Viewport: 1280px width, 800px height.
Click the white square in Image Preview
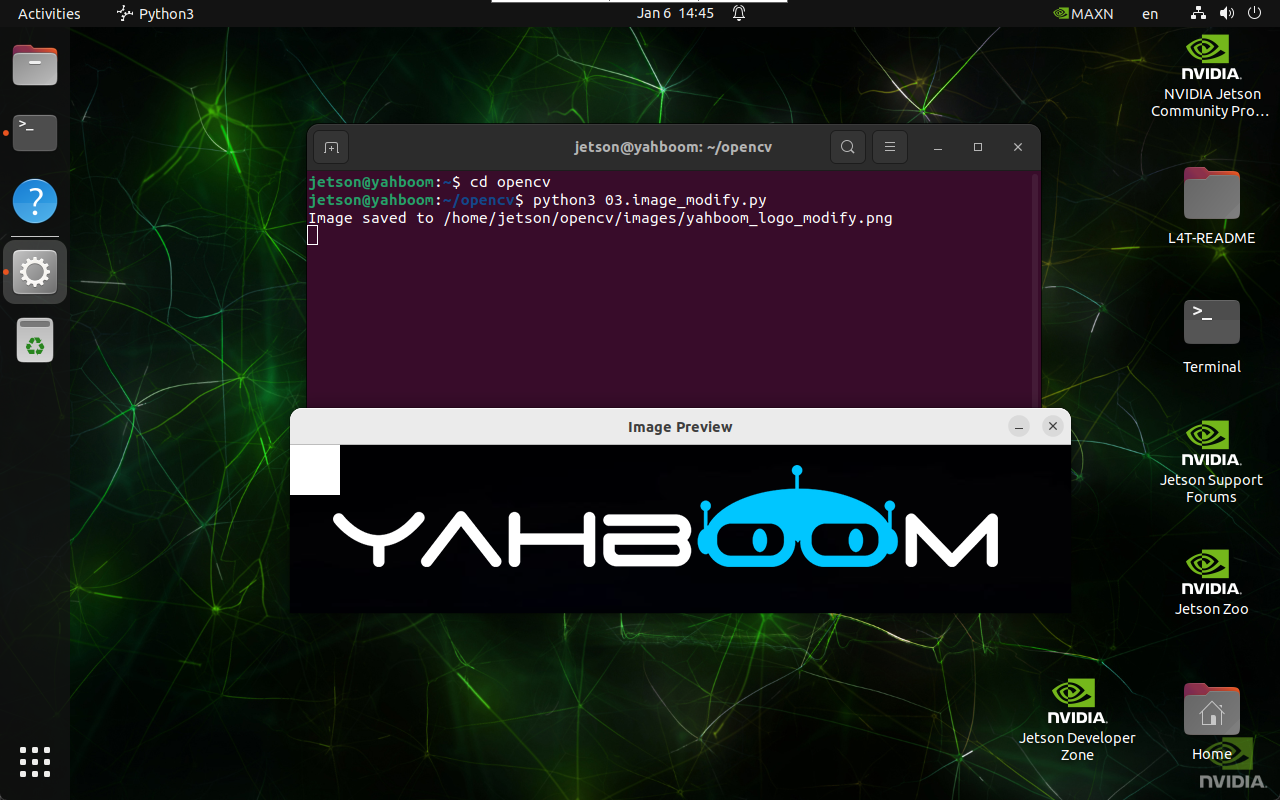315,470
